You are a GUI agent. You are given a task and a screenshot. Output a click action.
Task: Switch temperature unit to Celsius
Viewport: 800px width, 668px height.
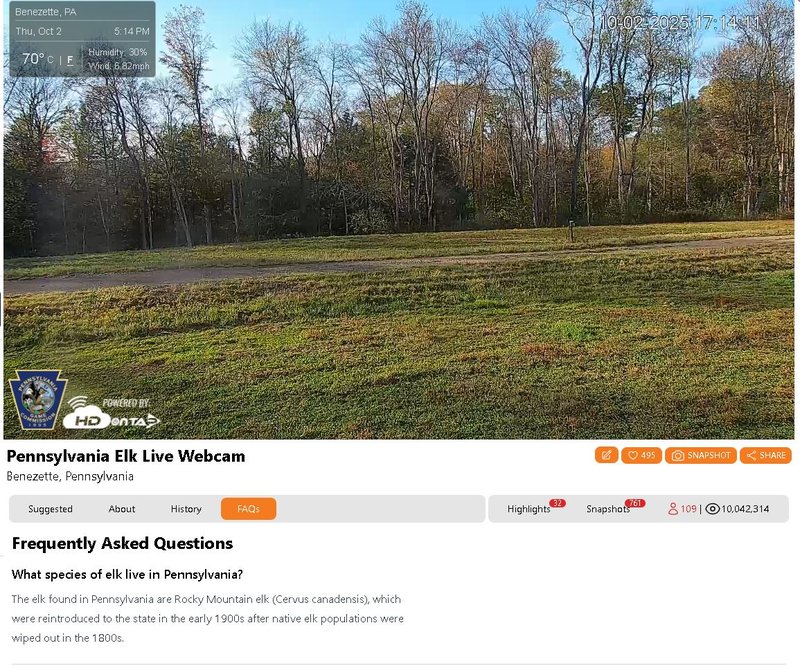(x=50, y=60)
